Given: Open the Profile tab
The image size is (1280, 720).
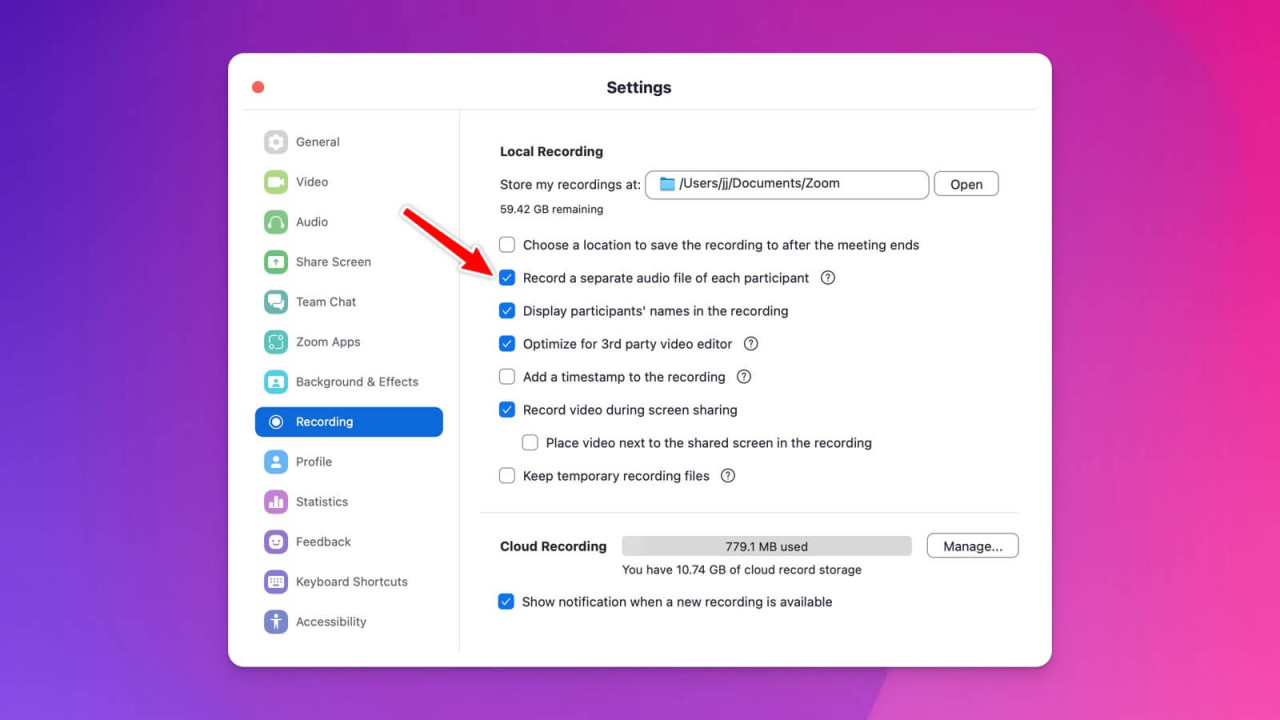Looking at the screenshot, I should (x=275, y=461).
